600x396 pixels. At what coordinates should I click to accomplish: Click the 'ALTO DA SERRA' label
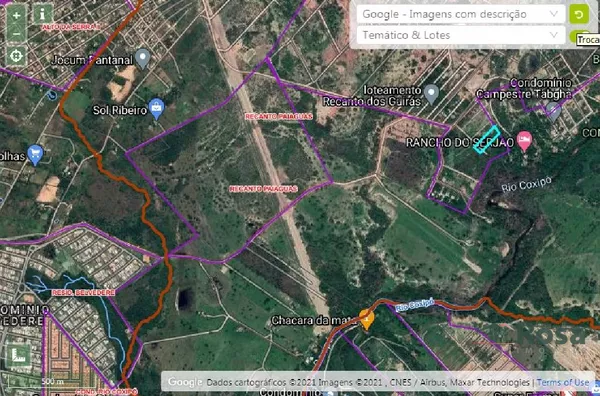pyautogui.click(x=71, y=27)
